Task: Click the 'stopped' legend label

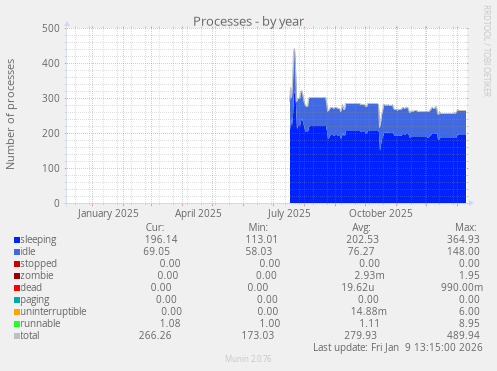Action: [39, 264]
